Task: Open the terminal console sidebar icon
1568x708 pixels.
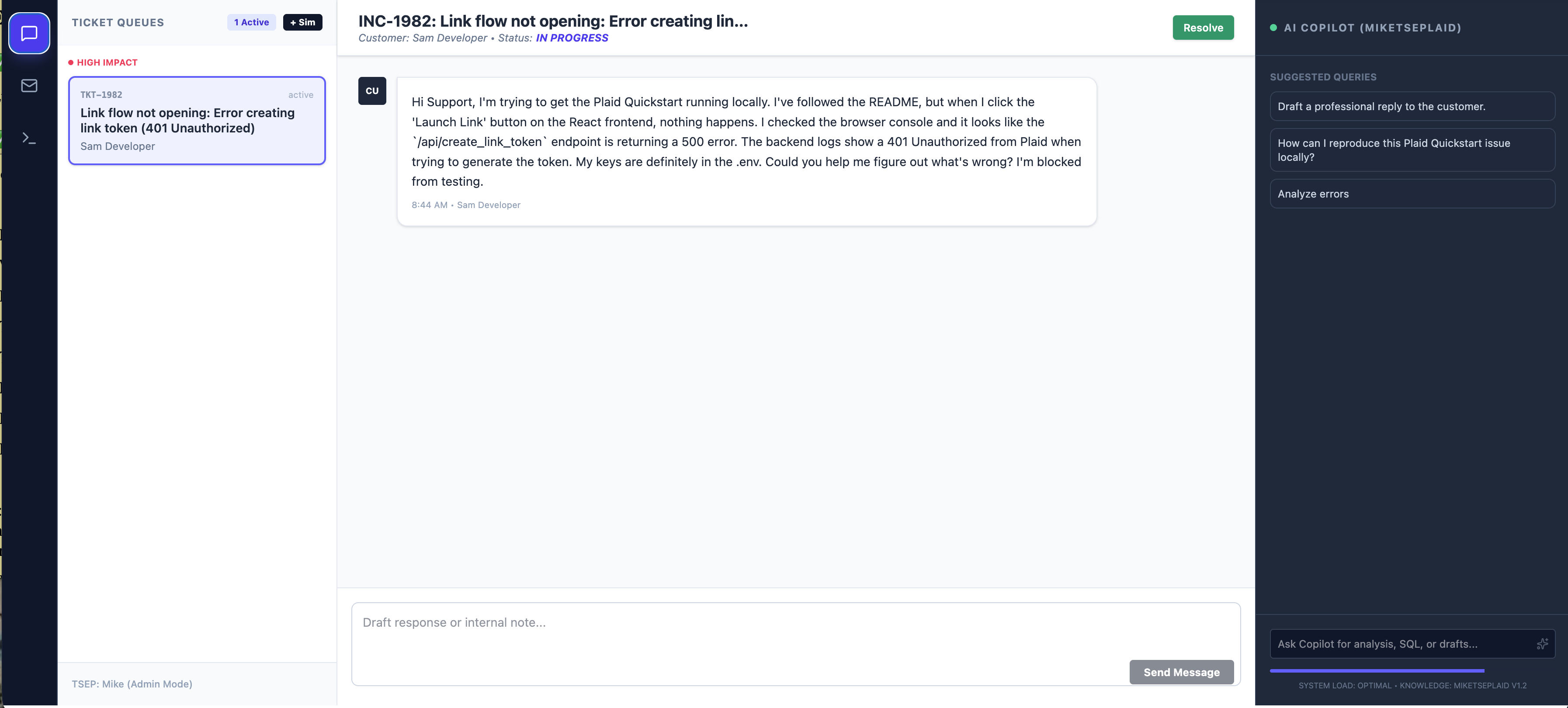Action: [29, 138]
